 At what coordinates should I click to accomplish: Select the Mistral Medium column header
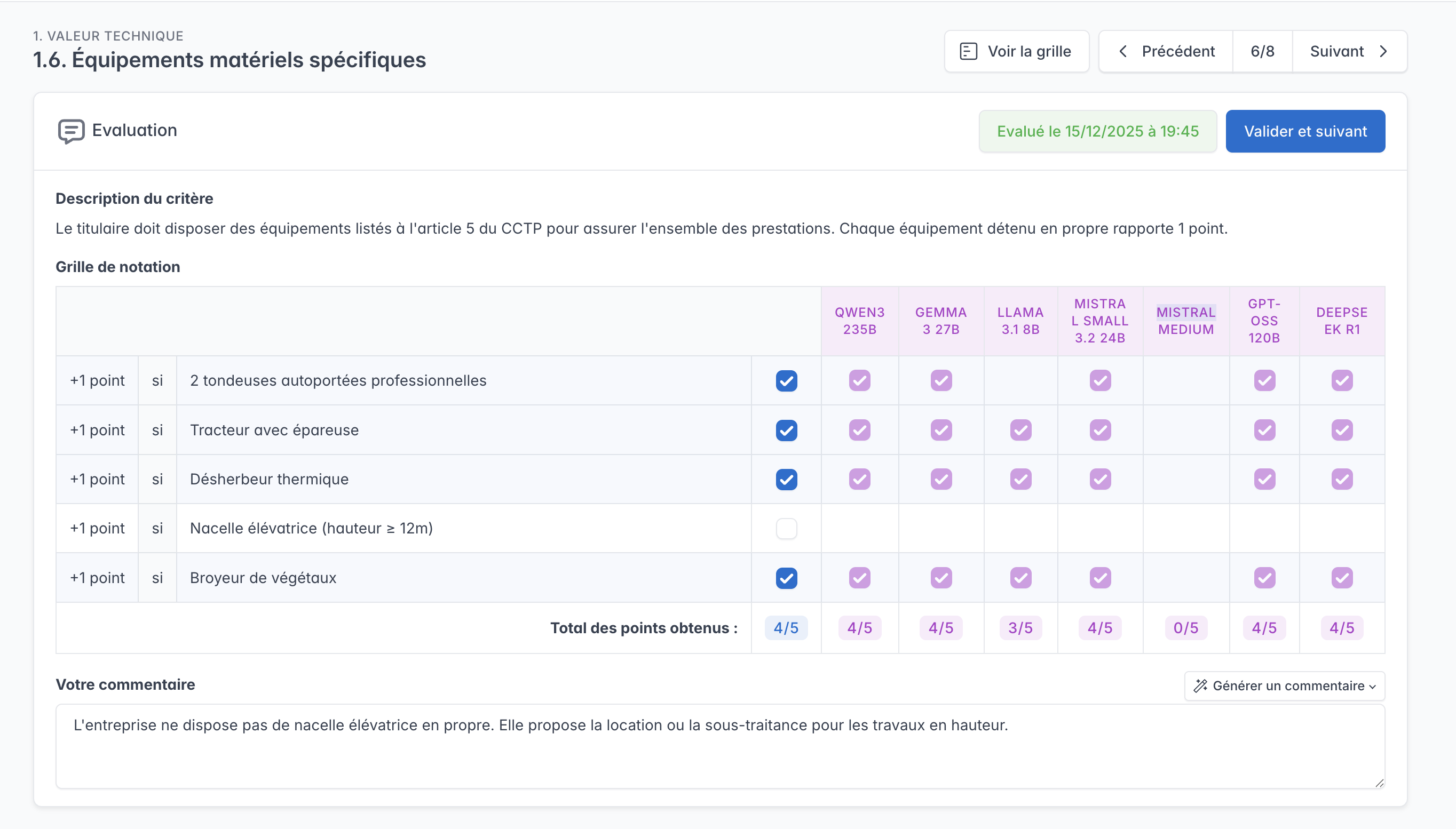click(x=1185, y=321)
